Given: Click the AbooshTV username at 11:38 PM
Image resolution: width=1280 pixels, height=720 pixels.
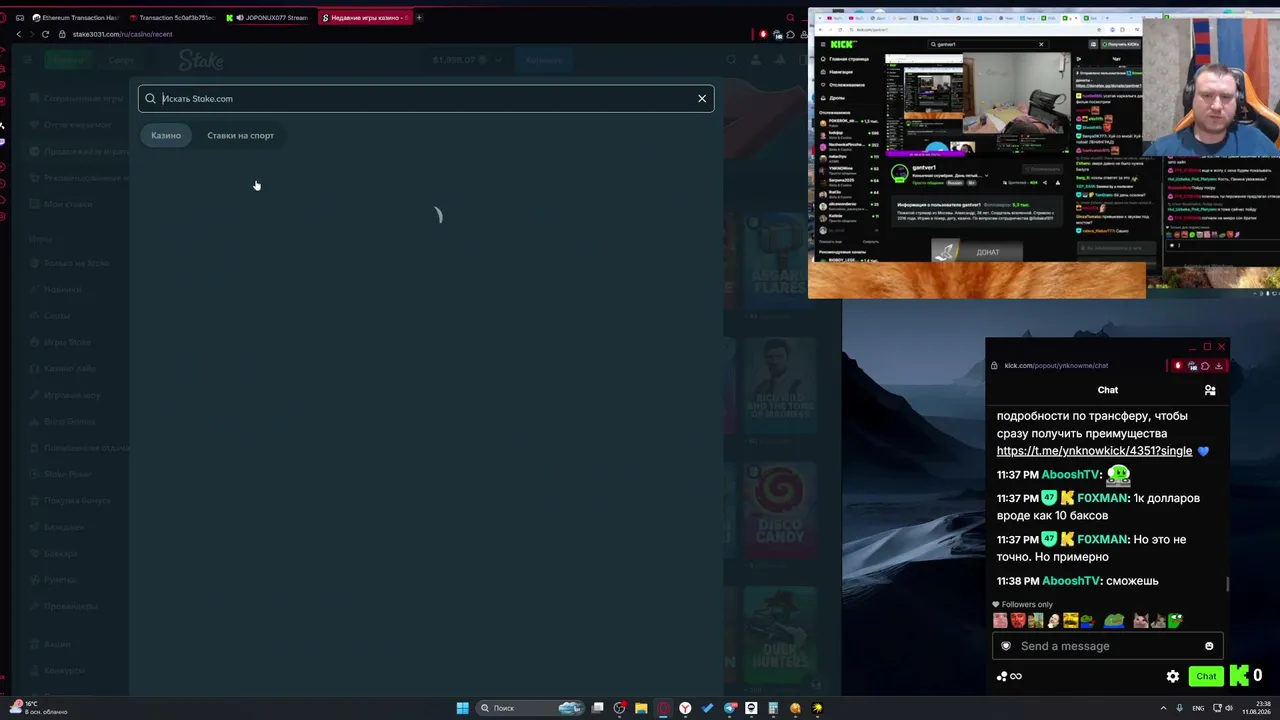Looking at the screenshot, I should point(1071,581).
